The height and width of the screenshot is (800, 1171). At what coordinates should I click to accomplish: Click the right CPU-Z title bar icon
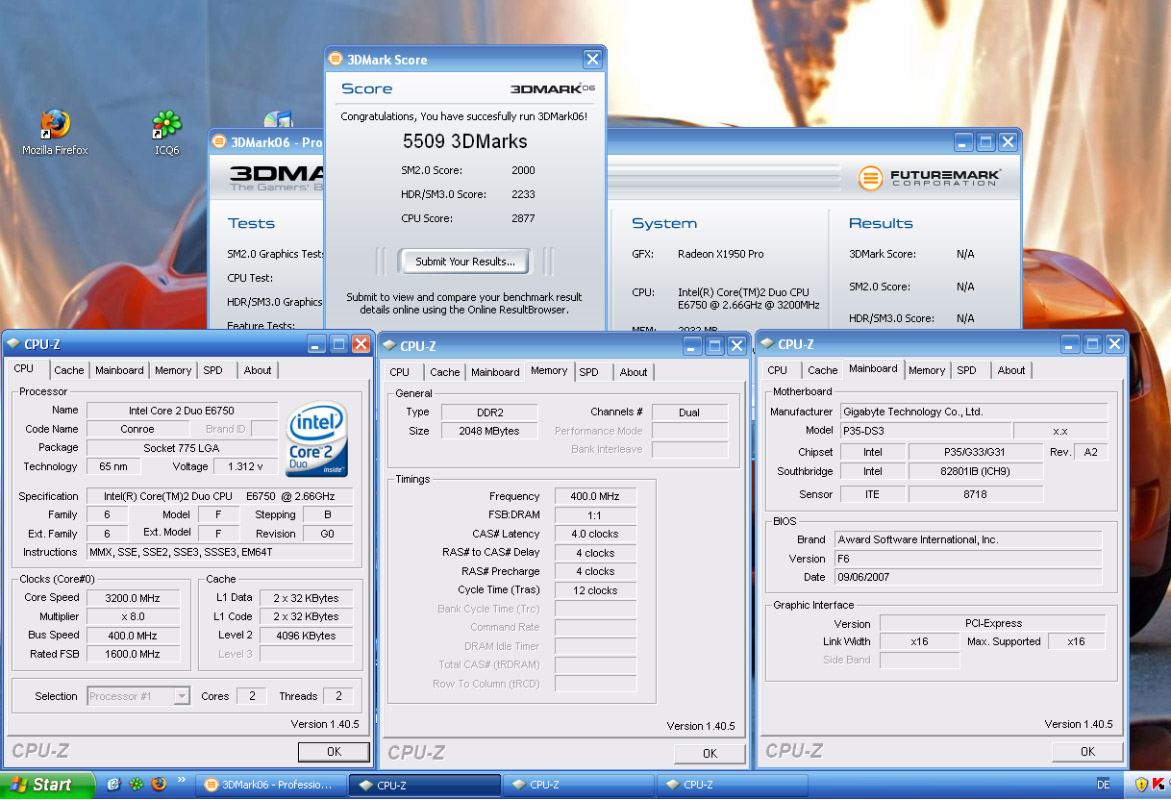tap(767, 344)
